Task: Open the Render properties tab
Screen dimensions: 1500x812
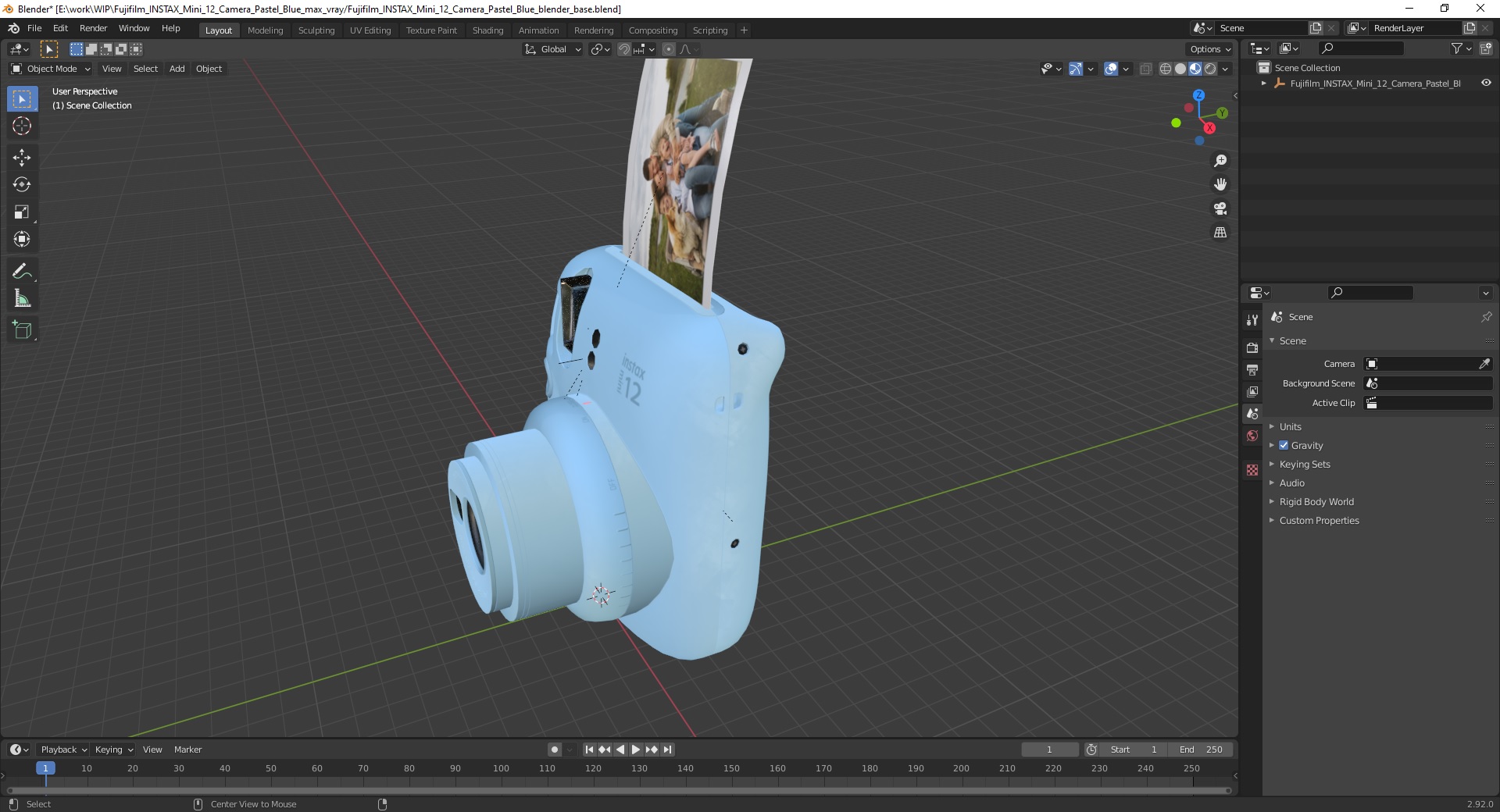Action: [x=1252, y=347]
